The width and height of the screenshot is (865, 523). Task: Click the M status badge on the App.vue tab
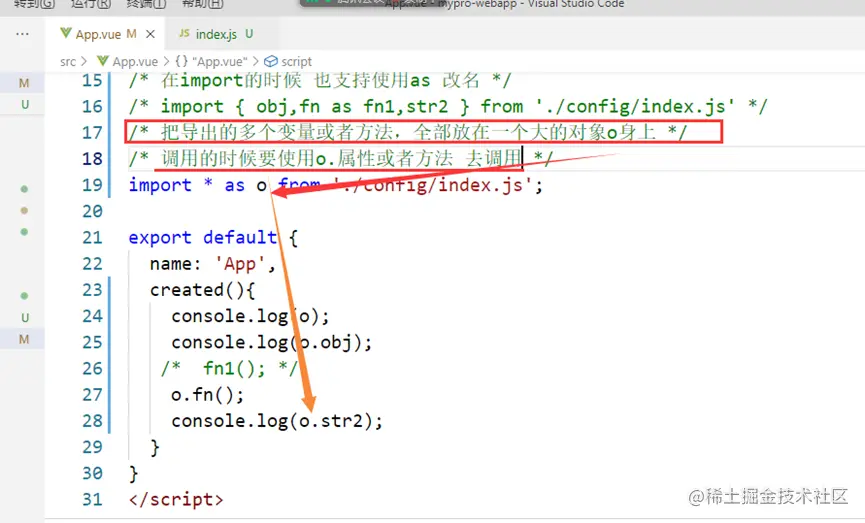tap(131, 34)
